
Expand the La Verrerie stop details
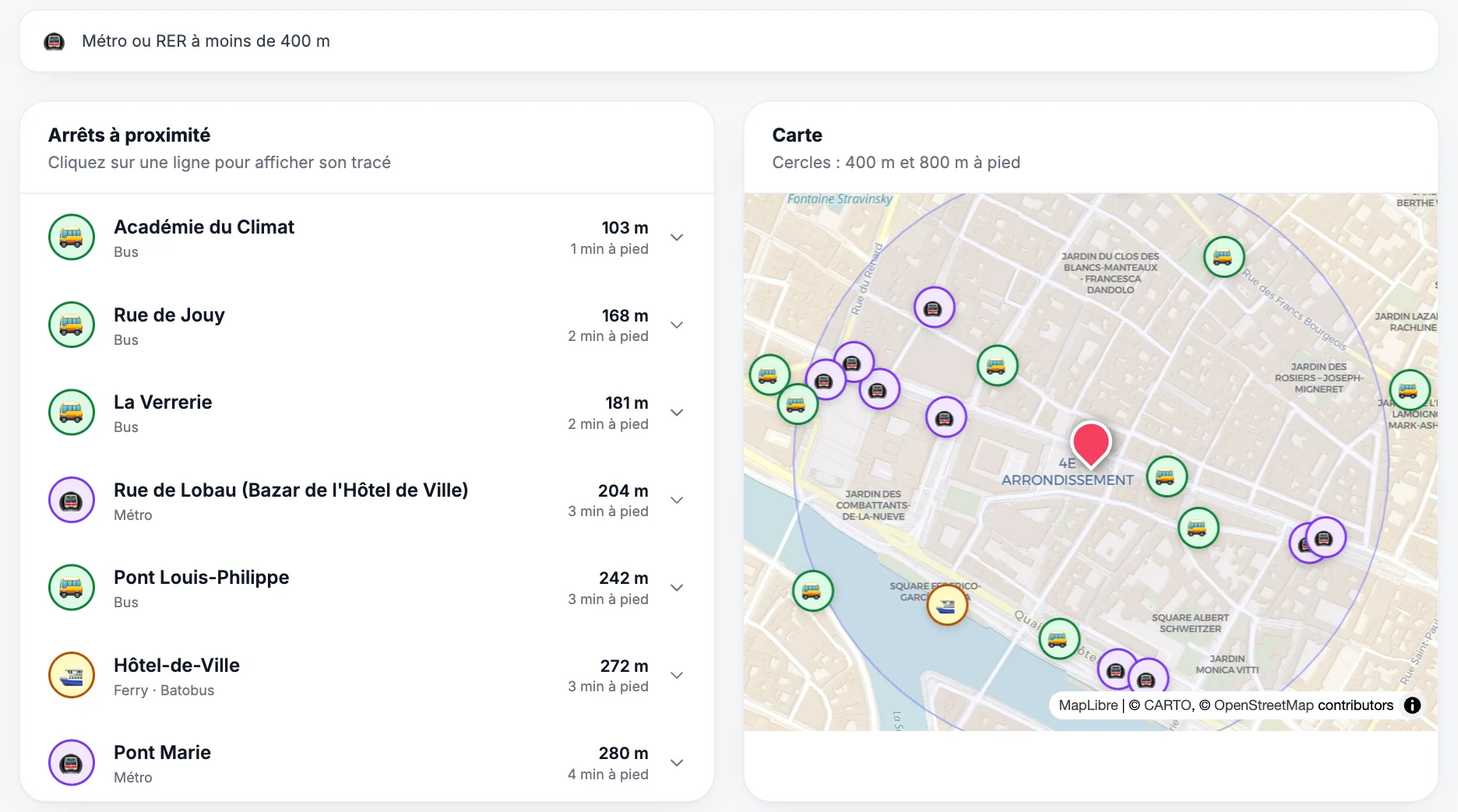tap(677, 413)
